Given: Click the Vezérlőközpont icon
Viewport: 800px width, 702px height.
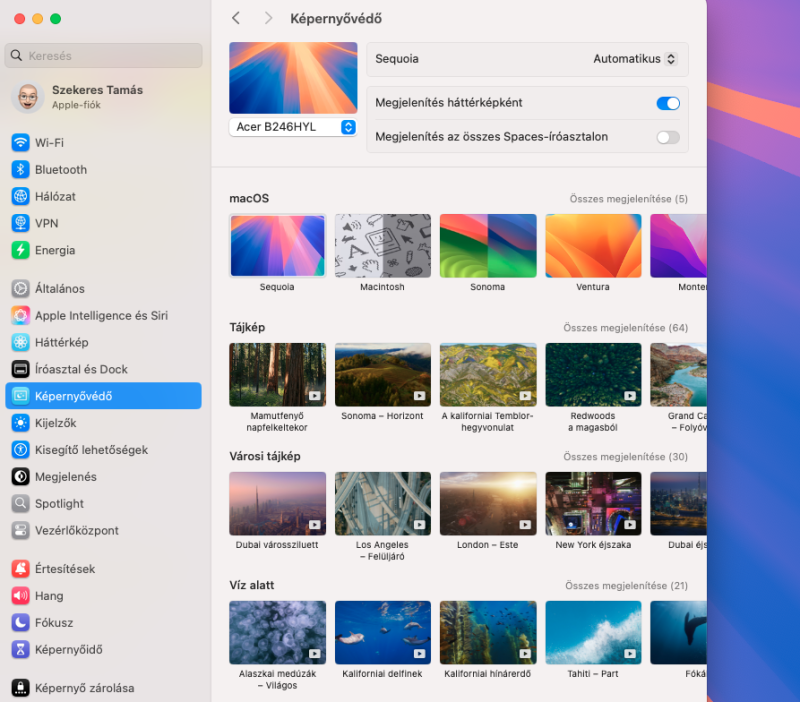Looking at the screenshot, I should coord(20,531).
